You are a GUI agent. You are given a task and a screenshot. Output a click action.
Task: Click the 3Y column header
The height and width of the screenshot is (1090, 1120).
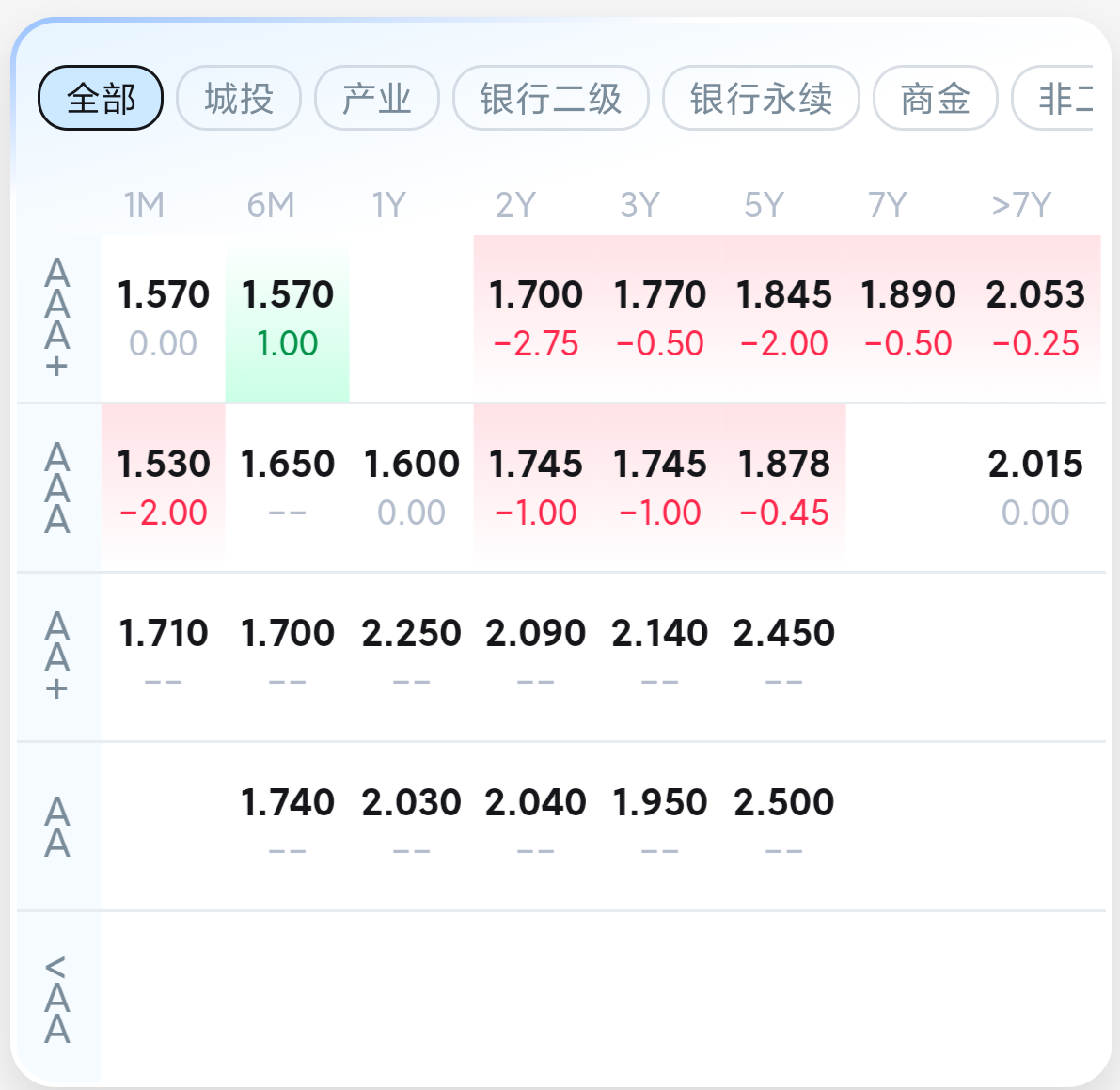[x=639, y=205]
